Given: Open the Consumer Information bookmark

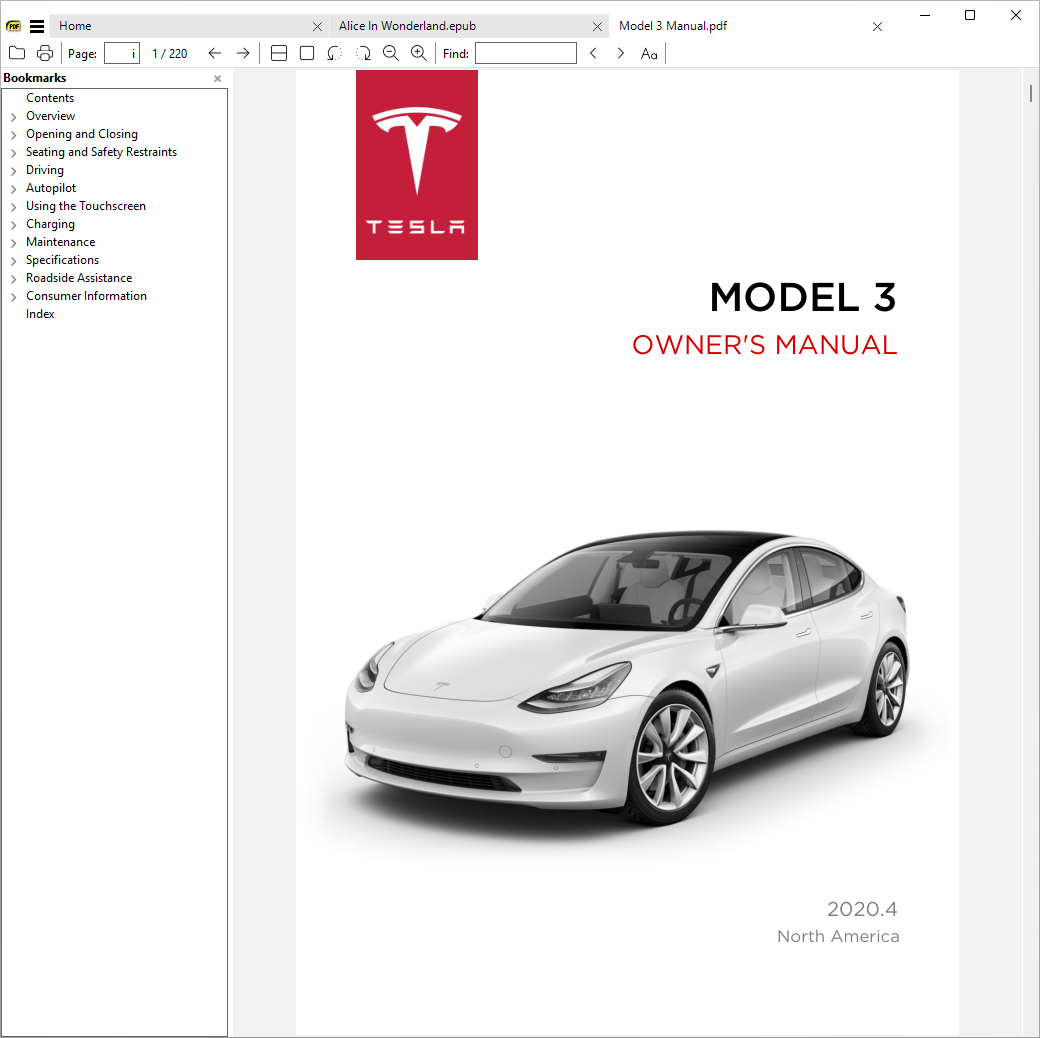Looking at the screenshot, I should coord(86,296).
